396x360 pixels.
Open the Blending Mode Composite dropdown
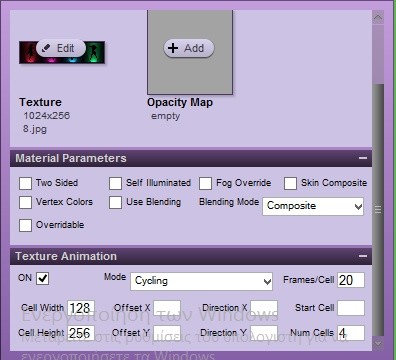[x=313, y=206]
